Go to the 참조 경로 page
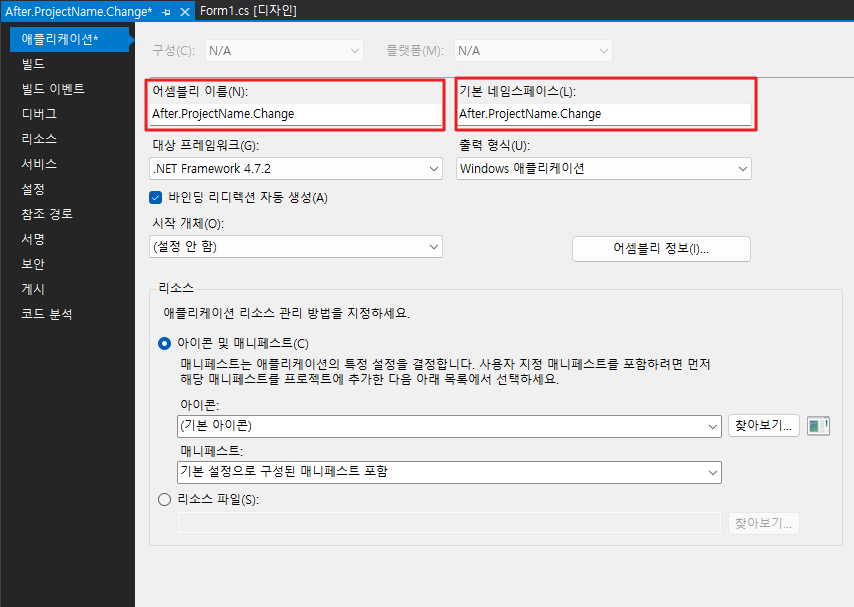Image resolution: width=854 pixels, height=607 pixels. tap(47, 214)
